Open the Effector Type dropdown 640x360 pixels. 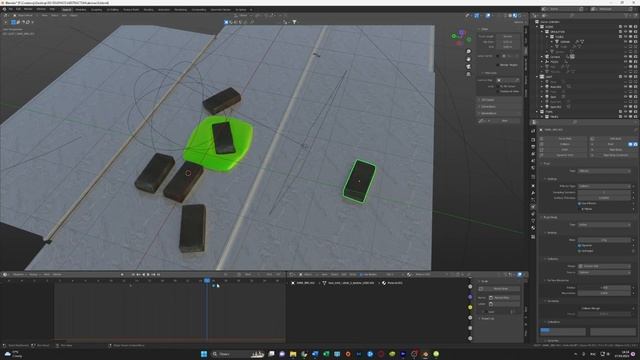click(604, 186)
